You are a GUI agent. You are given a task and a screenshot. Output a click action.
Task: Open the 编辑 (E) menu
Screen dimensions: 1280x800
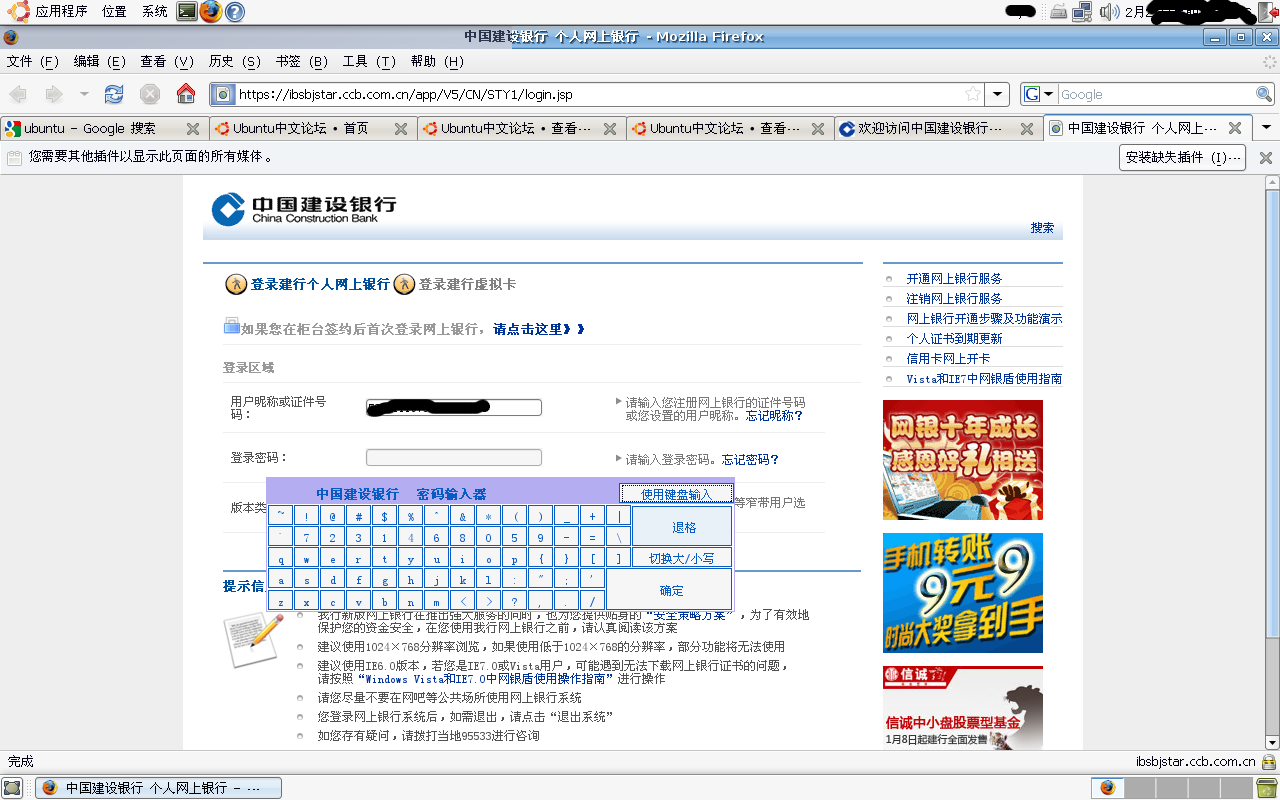coord(99,61)
